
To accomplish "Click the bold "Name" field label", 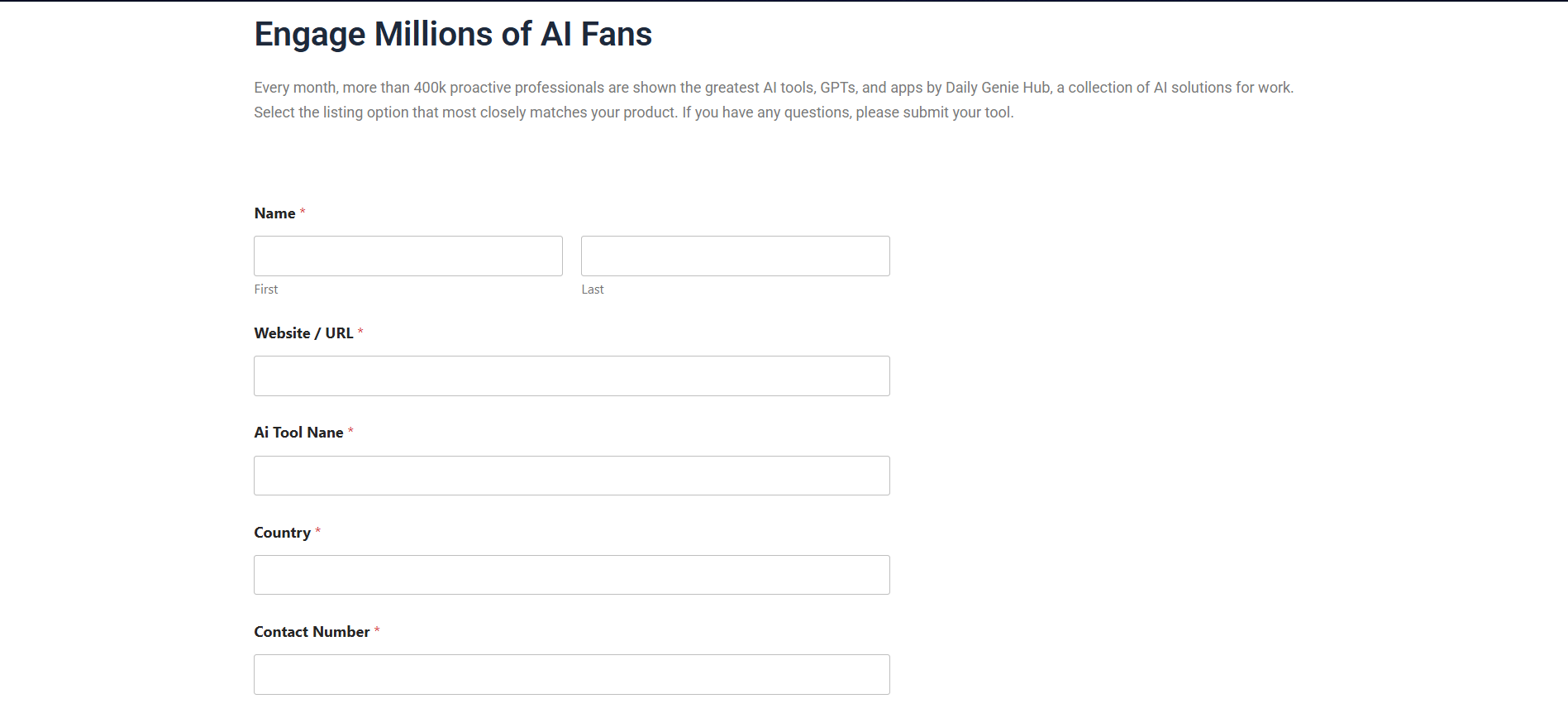I will [274, 213].
